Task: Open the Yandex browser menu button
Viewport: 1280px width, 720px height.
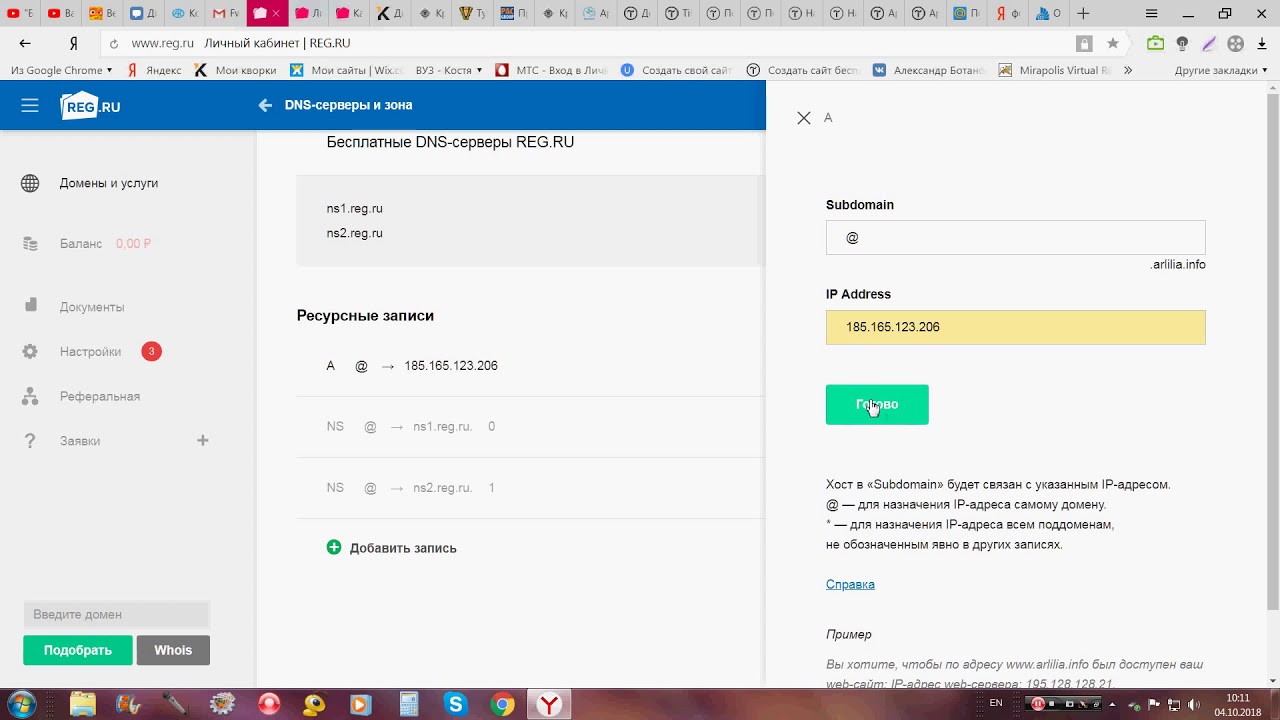Action: tap(1152, 14)
